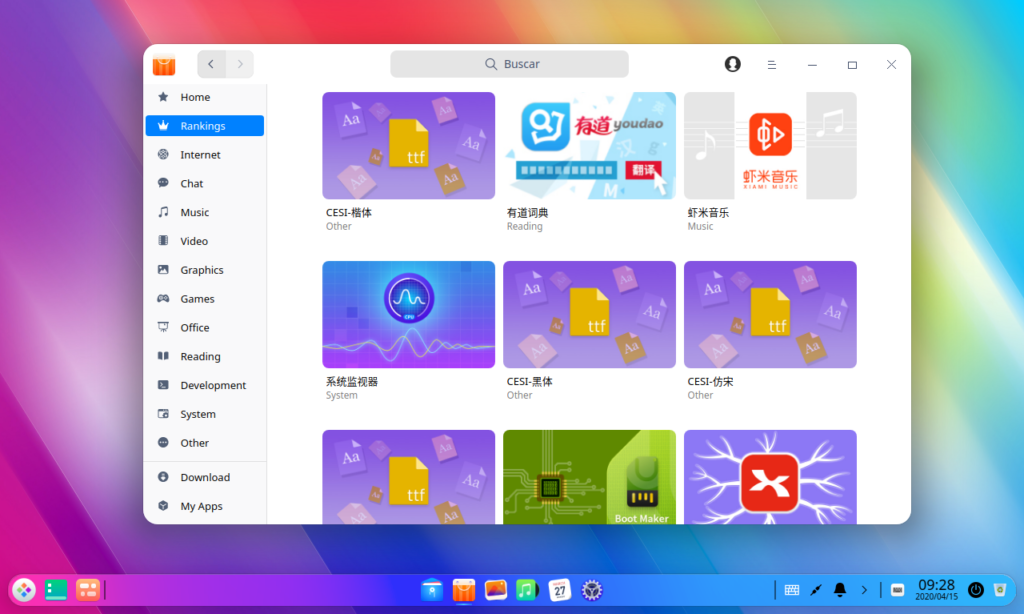The width and height of the screenshot is (1024, 614).
Task: Go to the Download manager page
Action: tap(204, 477)
